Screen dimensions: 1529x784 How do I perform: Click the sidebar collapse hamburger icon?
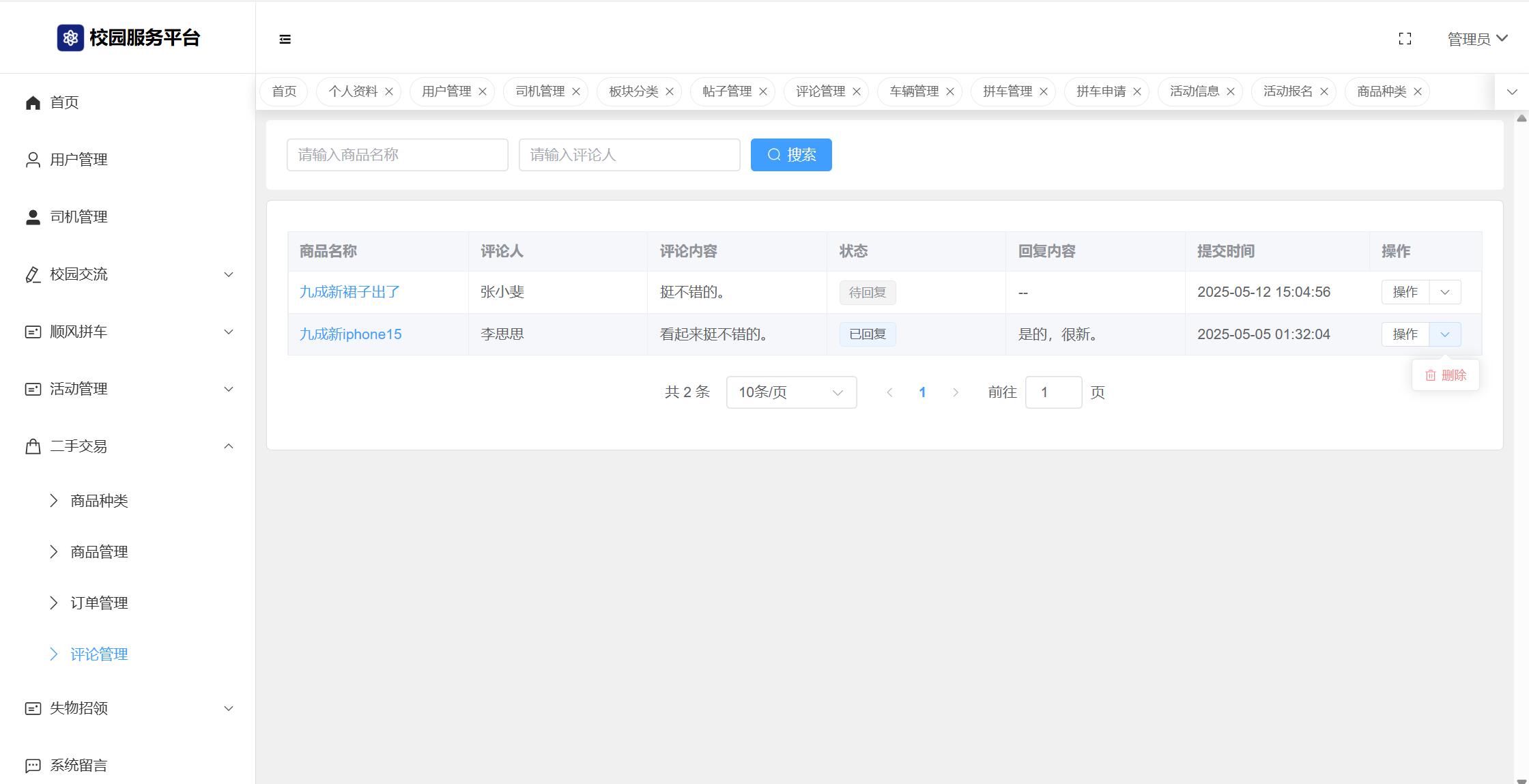285,40
